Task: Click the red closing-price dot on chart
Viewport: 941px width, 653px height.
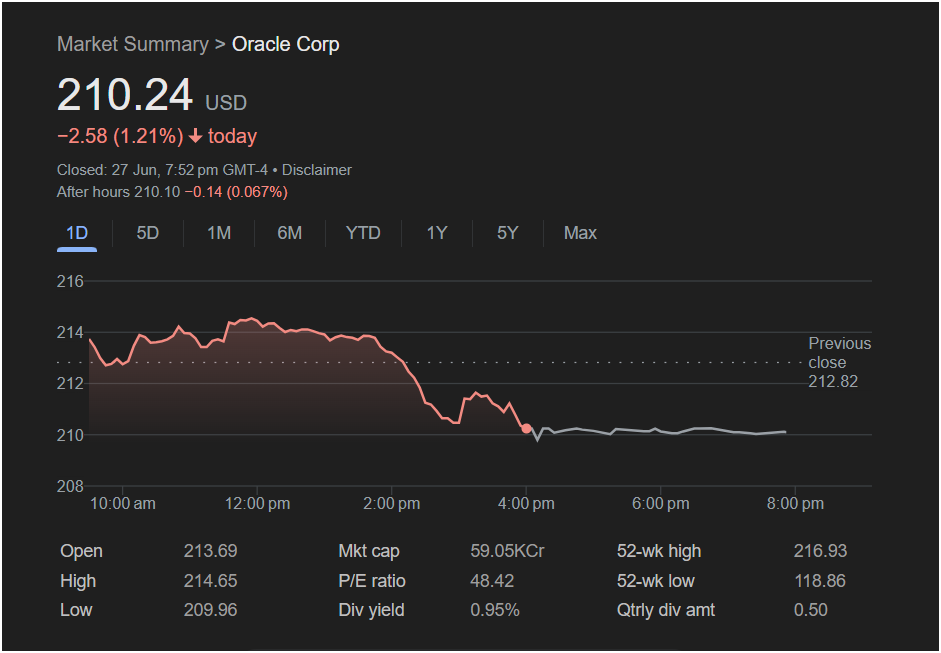Action: click(x=526, y=429)
